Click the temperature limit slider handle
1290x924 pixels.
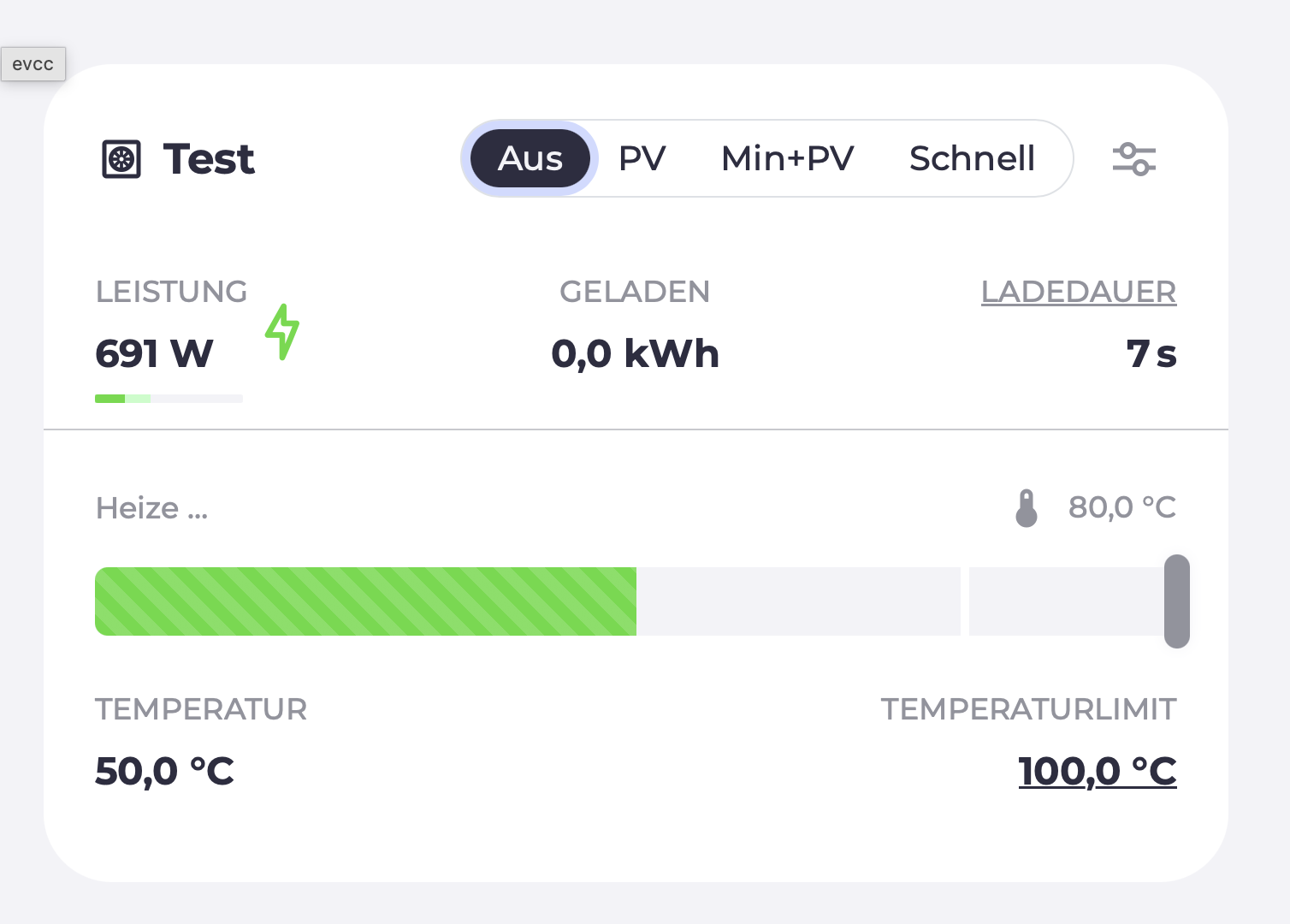[x=1177, y=601]
